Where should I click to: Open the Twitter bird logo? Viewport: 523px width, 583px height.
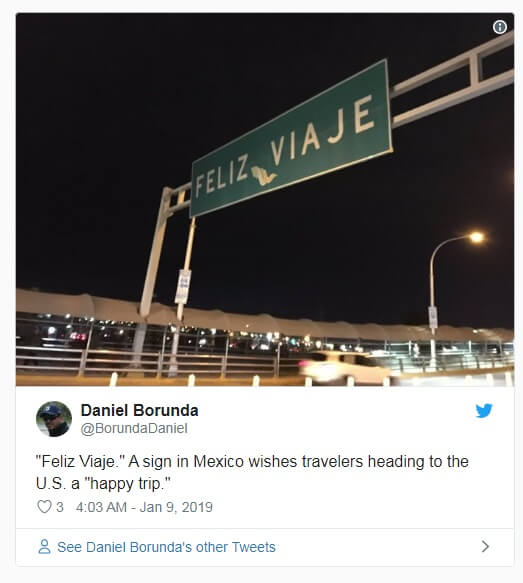484,411
